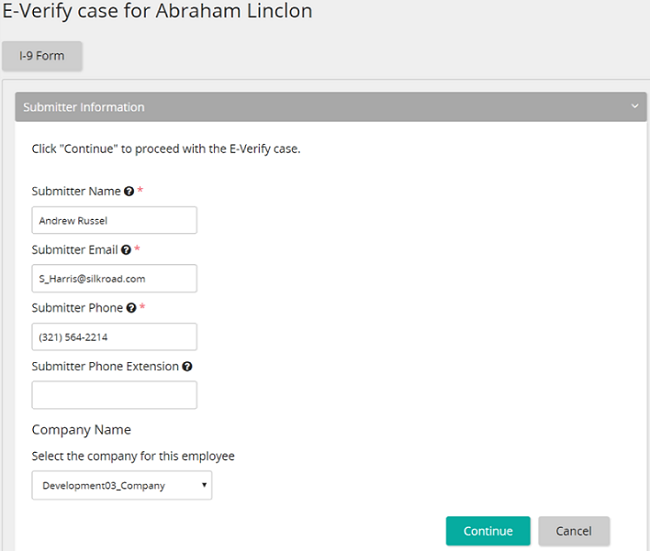Click the Development03_Company dropdown arrow
The width and height of the screenshot is (650, 551).
pos(204,485)
